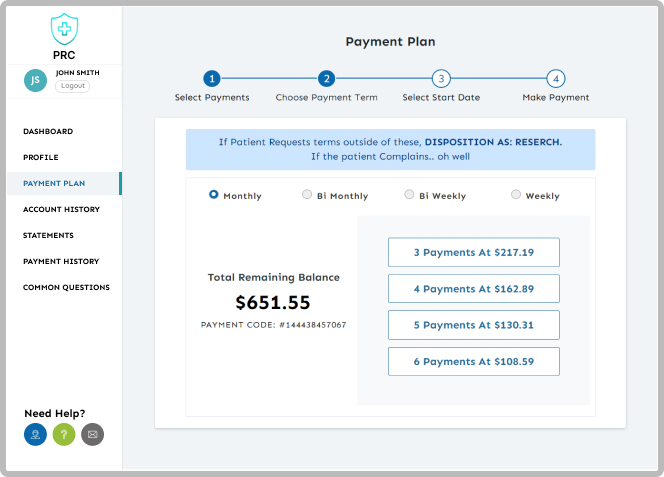Go to Account History in sidebar
This screenshot has height=477, width=664.
pyautogui.click(x=61, y=209)
